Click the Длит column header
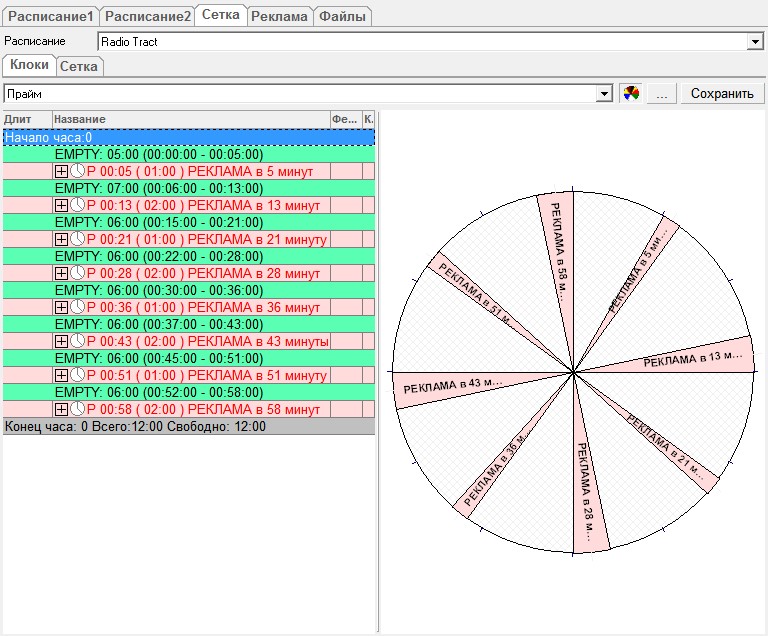This screenshot has height=636, width=768. (x=27, y=119)
